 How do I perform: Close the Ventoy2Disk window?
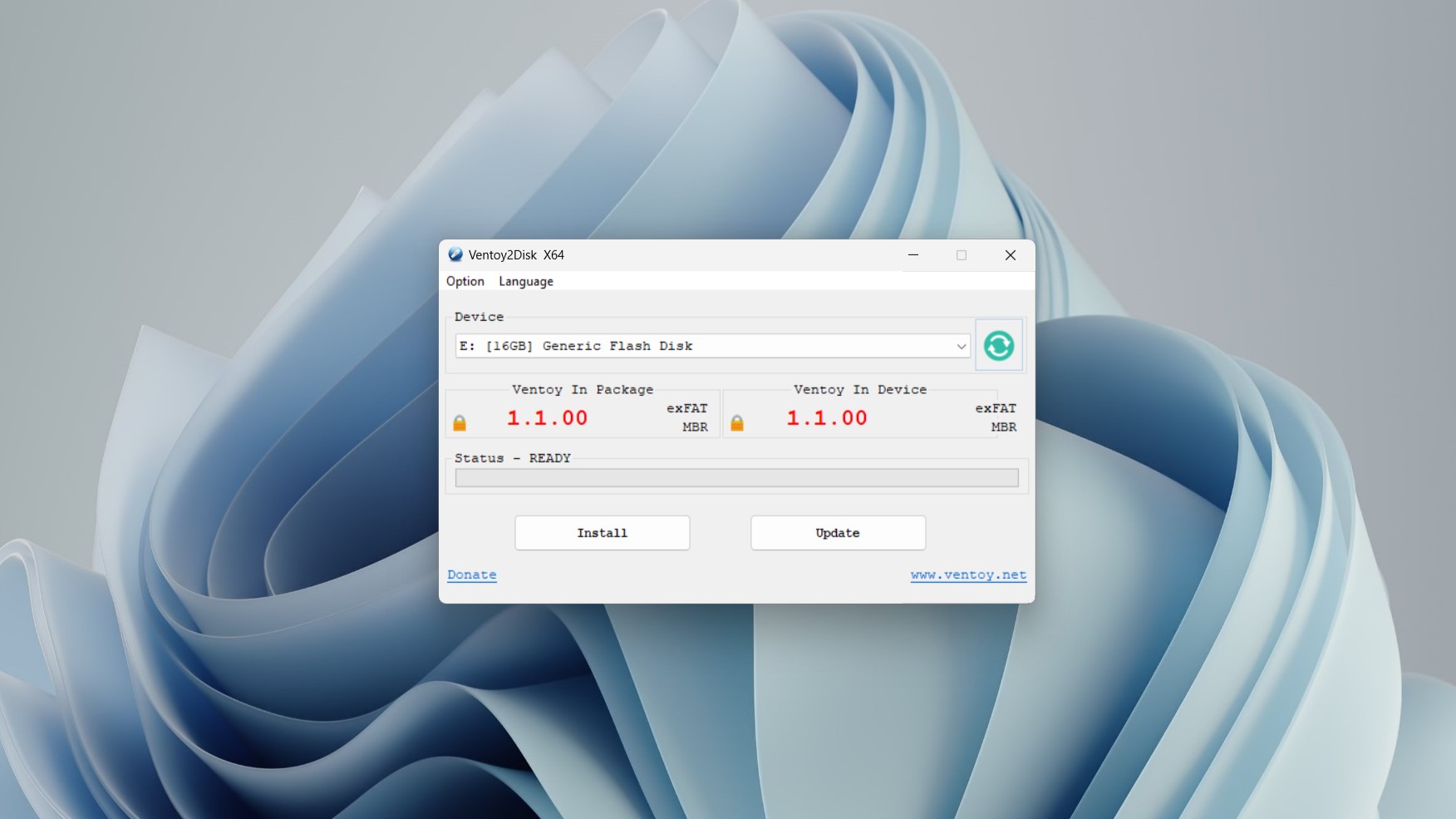tap(1011, 255)
